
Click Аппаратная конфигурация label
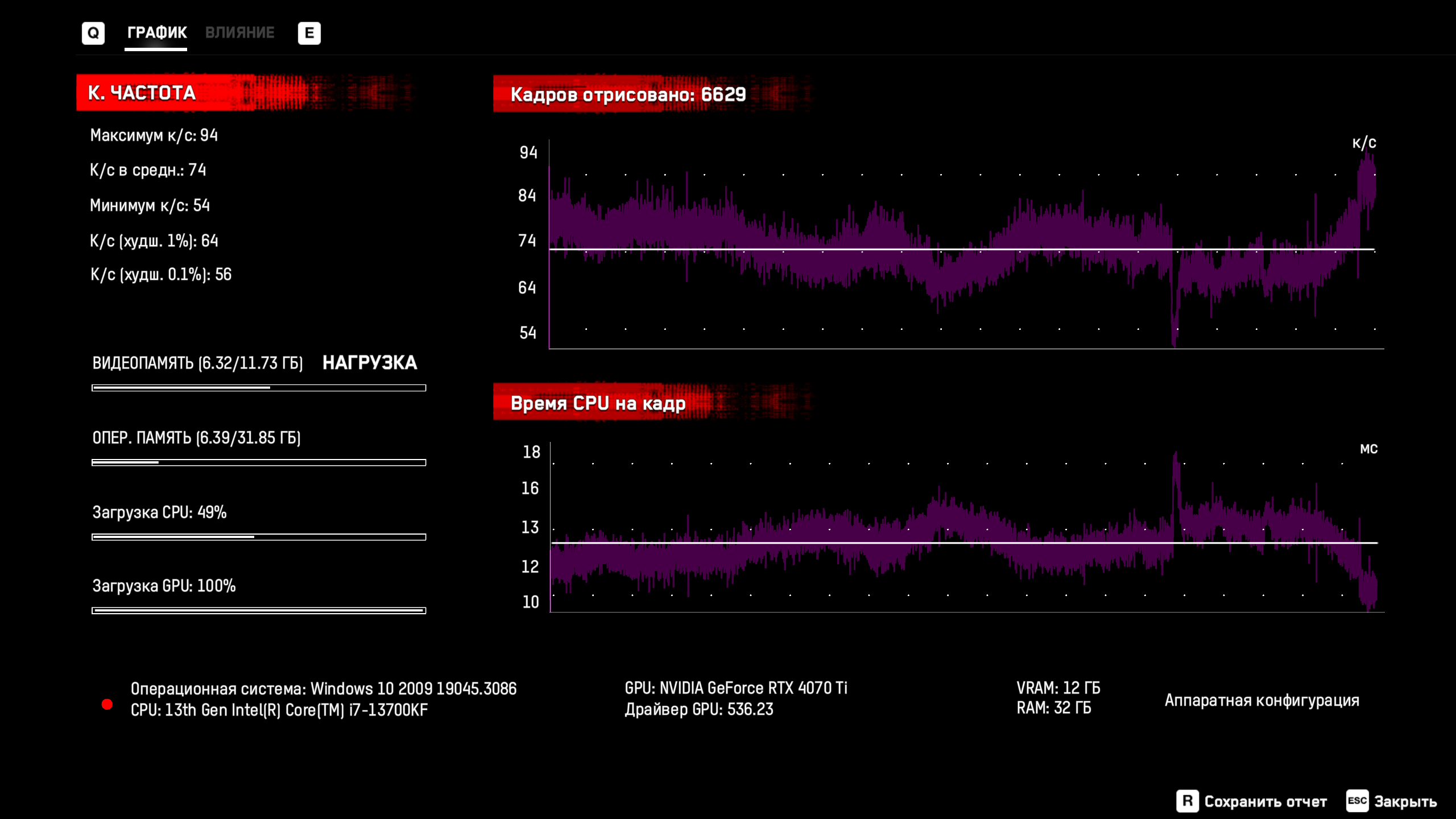[x=1261, y=700]
